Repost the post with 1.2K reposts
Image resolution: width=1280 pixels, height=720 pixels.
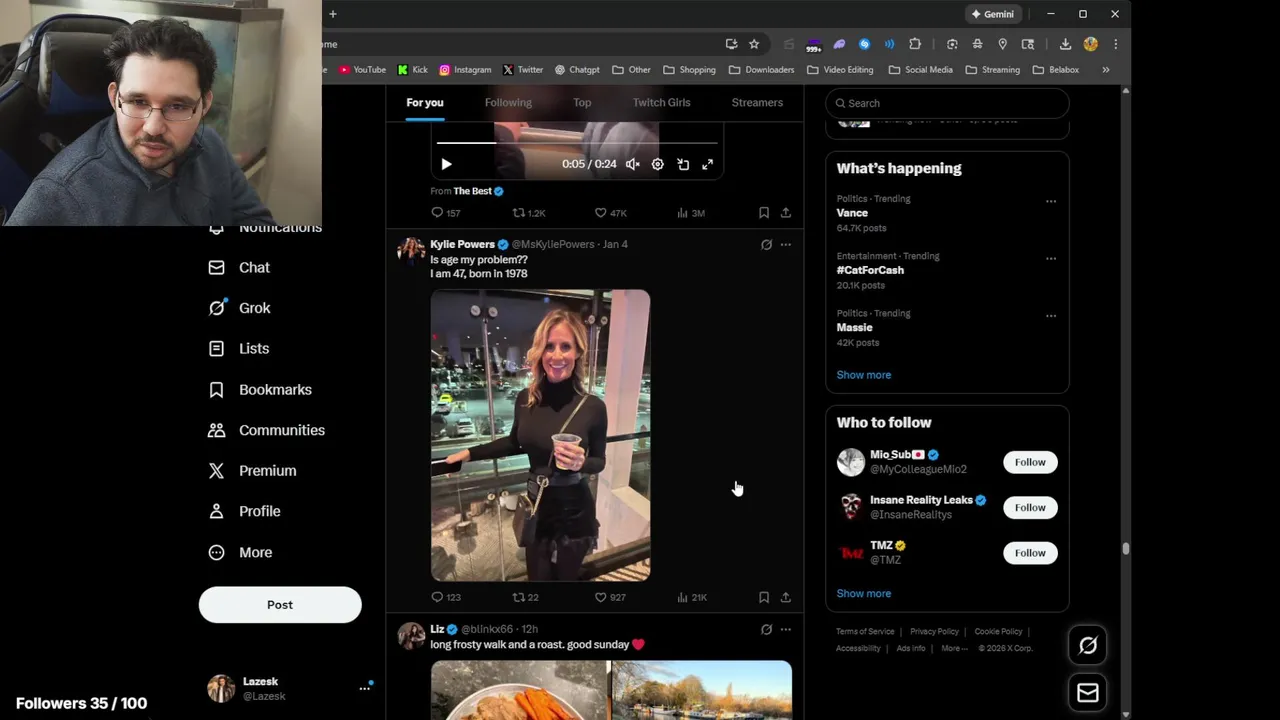(528, 213)
